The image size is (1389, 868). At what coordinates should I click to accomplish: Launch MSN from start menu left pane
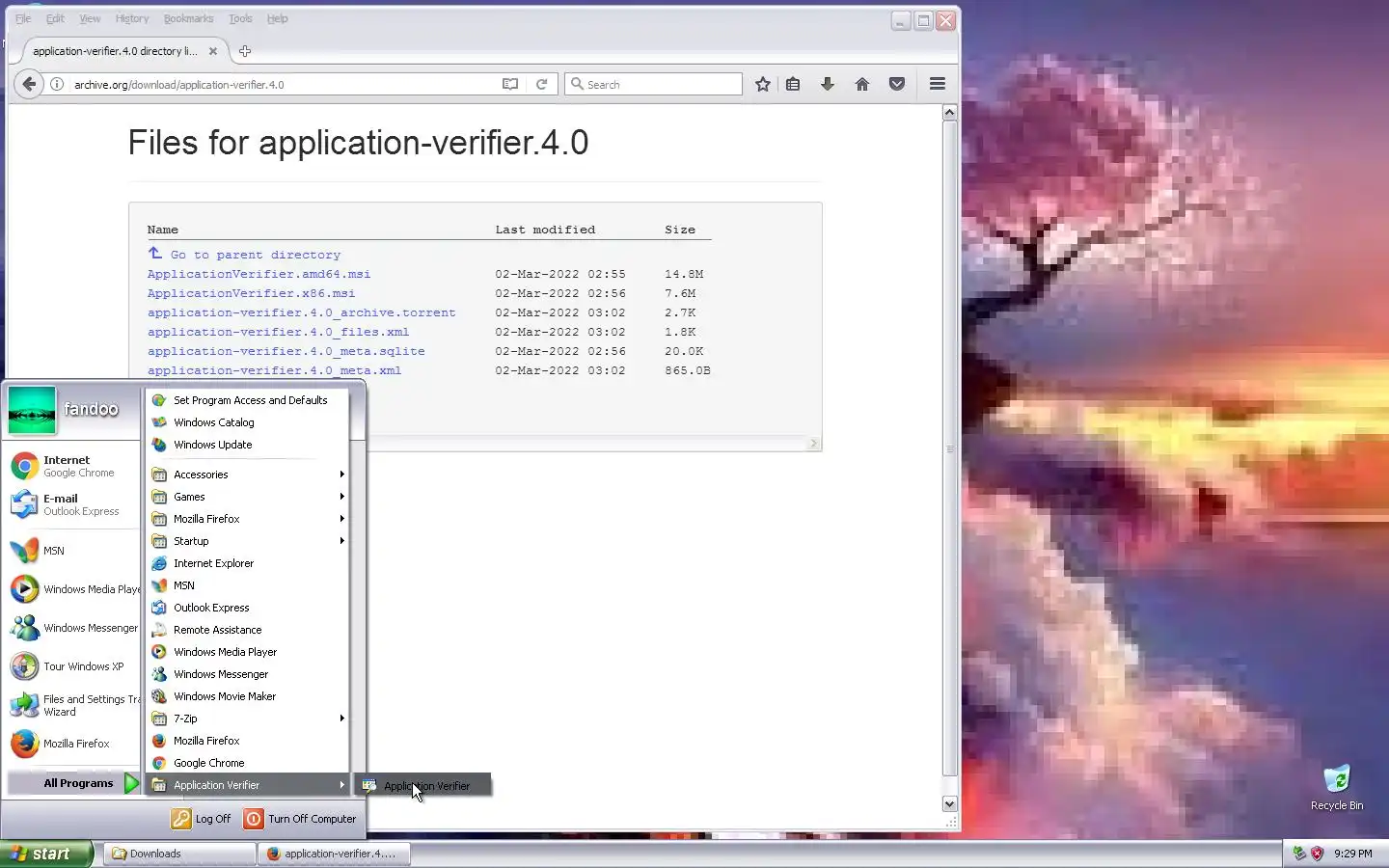73,551
